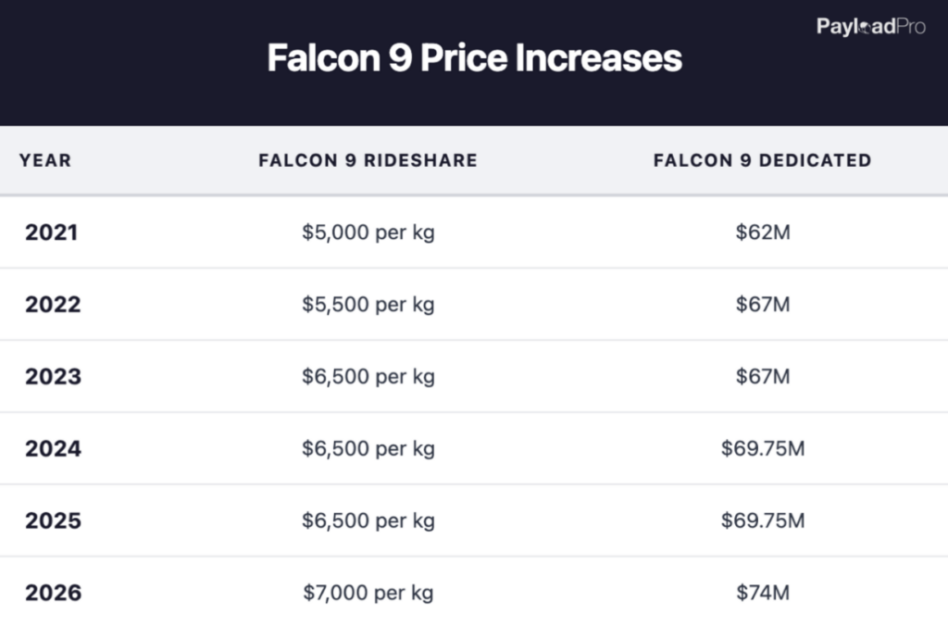Image resolution: width=948 pixels, height=639 pixels.
Task: Select the 2025 dedicated price cell
Action: point(762,521)
